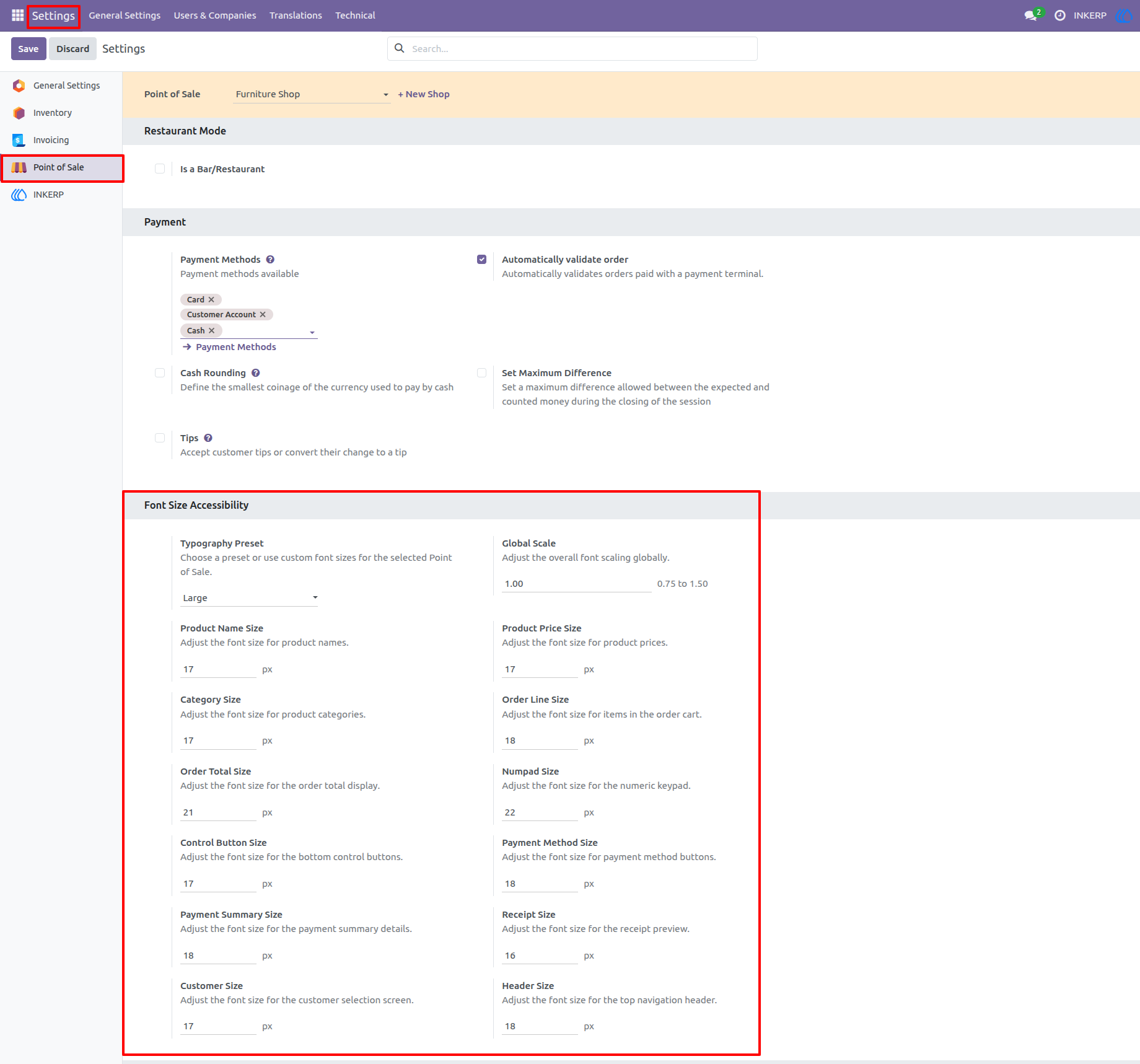Open Users & Companies menu
Screen dimensions: 1140x1064
click(215, 15)
